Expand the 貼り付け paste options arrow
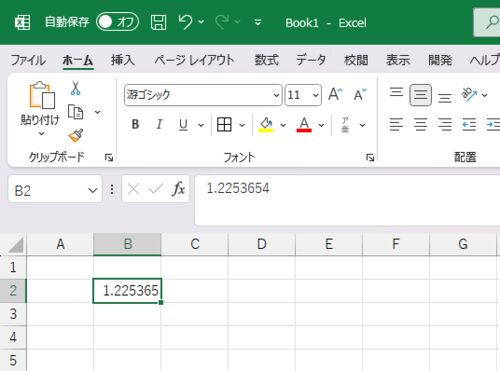This screenshot has width=500, height=371. pos(41,134)
